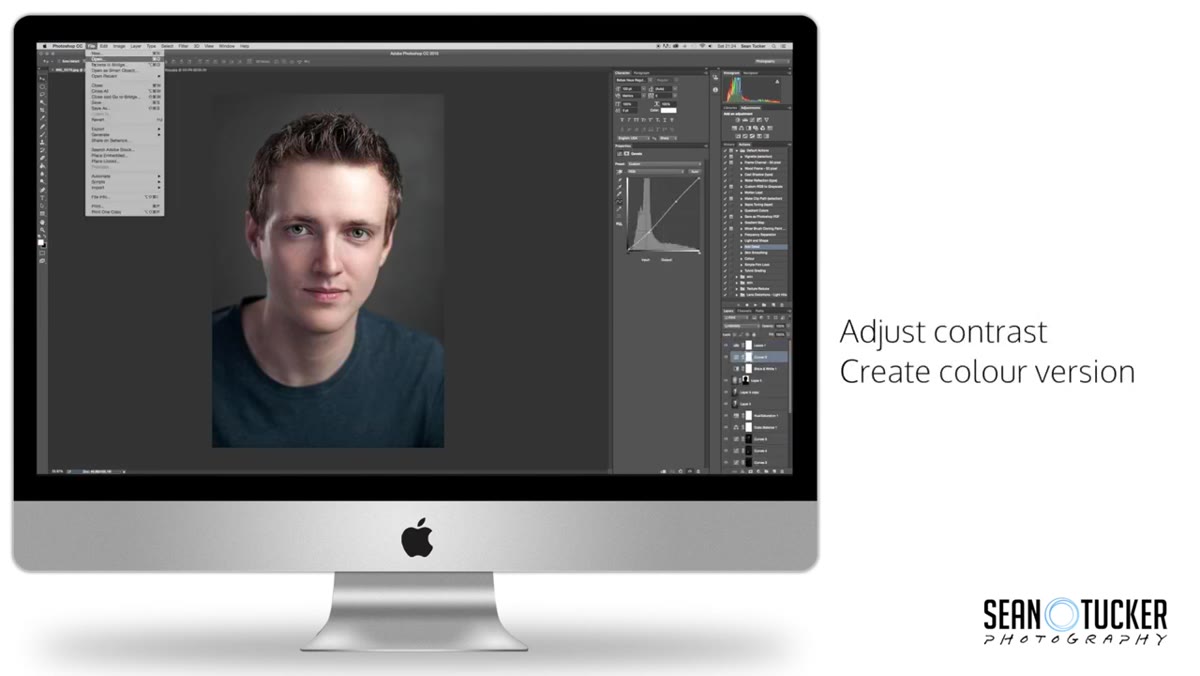Viewport: 1200px width, 676px height.
Task: Open the Export submenu in File menu
Action: (125, 129)
